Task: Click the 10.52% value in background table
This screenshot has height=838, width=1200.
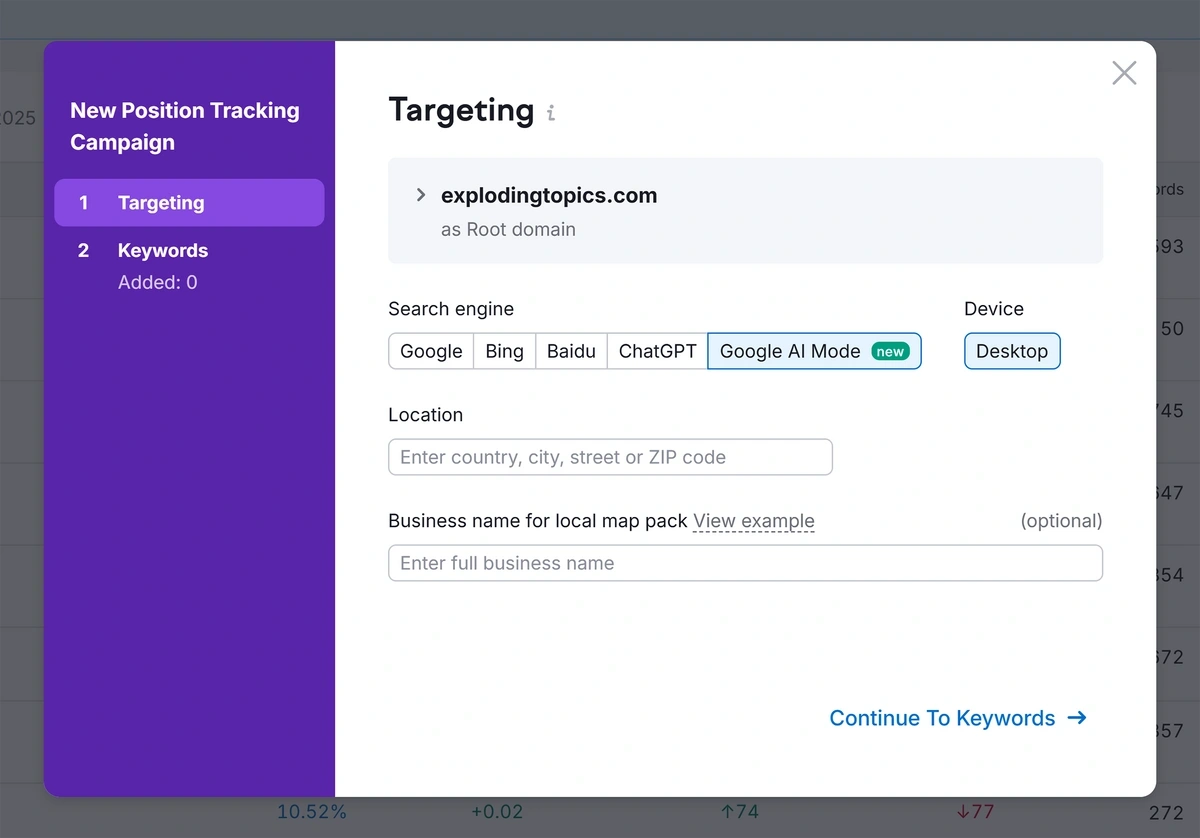Action: pos(312,812)
